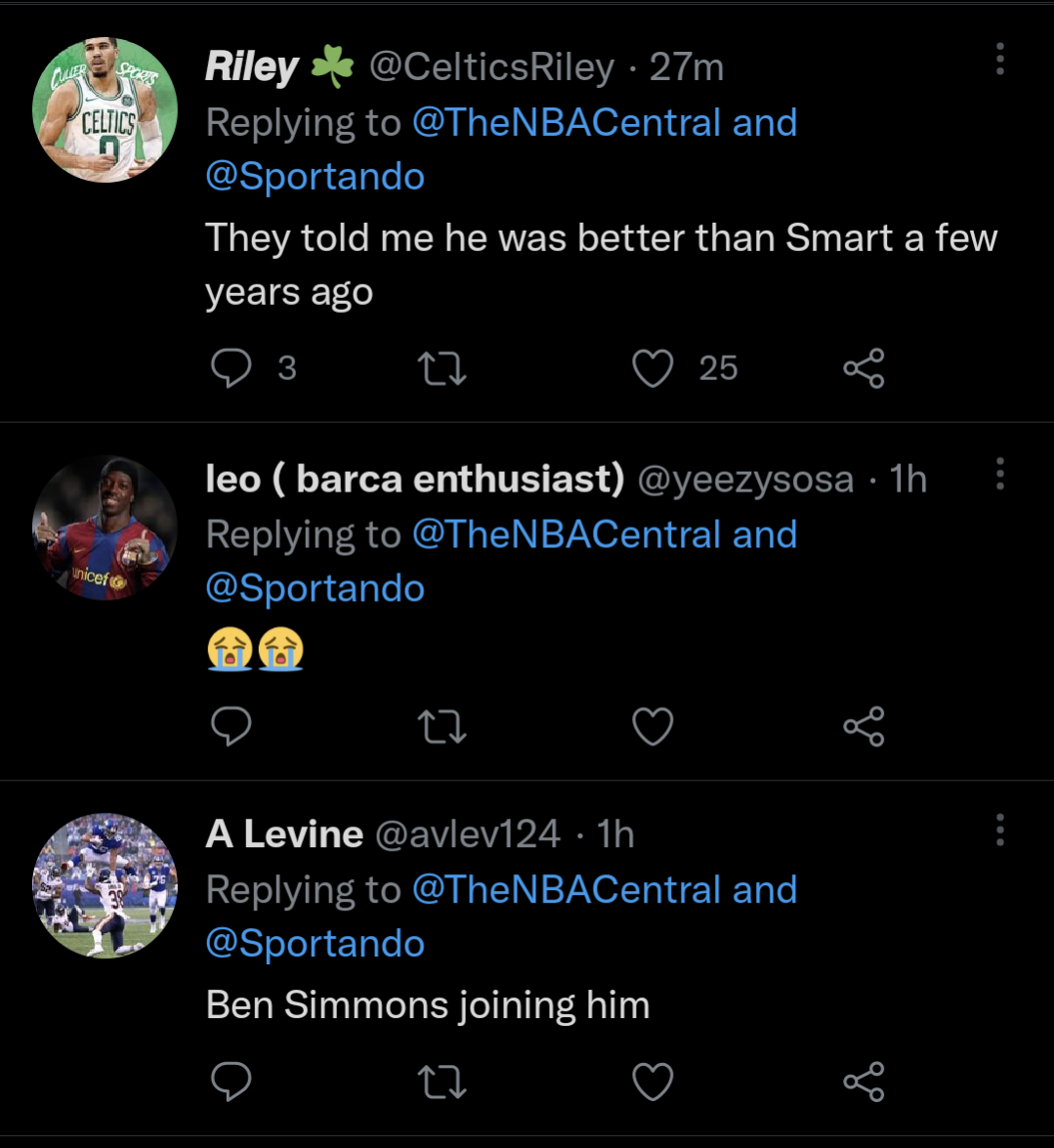This screenshot has height=1148, width=1054.
Task: Like A Levine's Ben Simmons tweet
Action: [x=653, y=1082]
